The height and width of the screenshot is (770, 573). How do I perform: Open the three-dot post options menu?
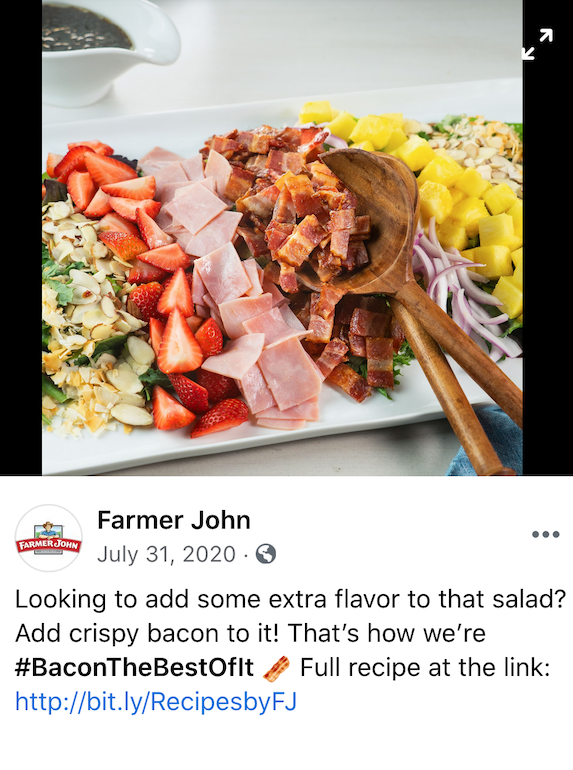pos(546,534)
